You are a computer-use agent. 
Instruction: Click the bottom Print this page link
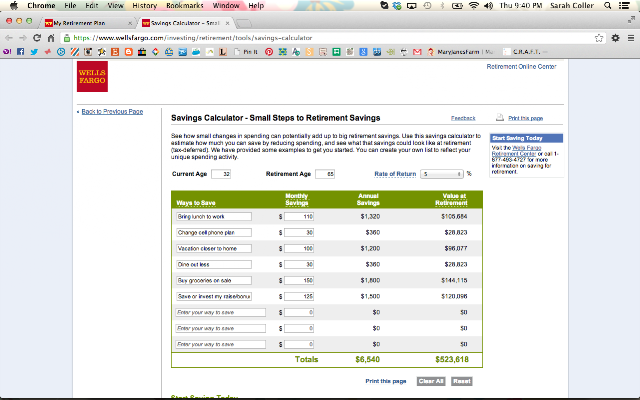(386, 381)
